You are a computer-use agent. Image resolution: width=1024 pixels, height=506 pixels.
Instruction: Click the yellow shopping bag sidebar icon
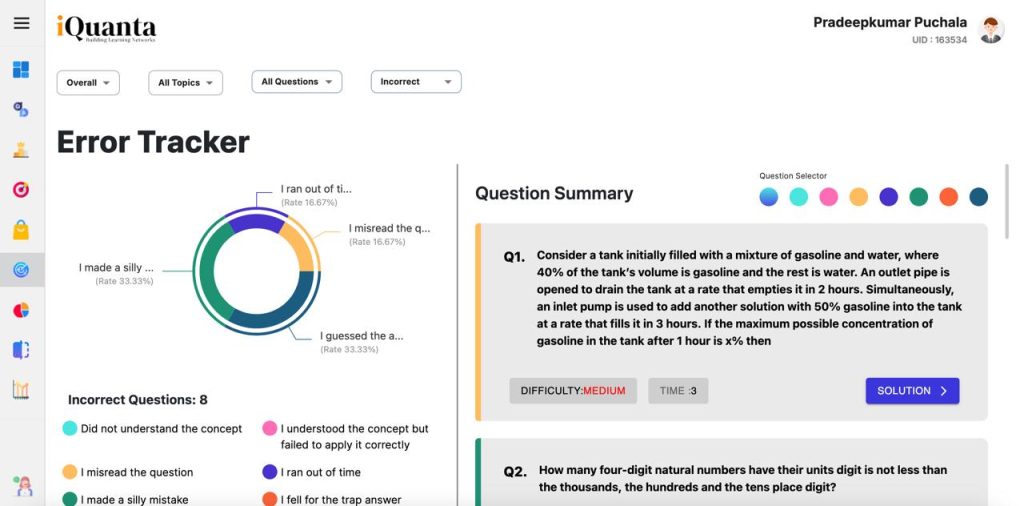tap(21, 229)
